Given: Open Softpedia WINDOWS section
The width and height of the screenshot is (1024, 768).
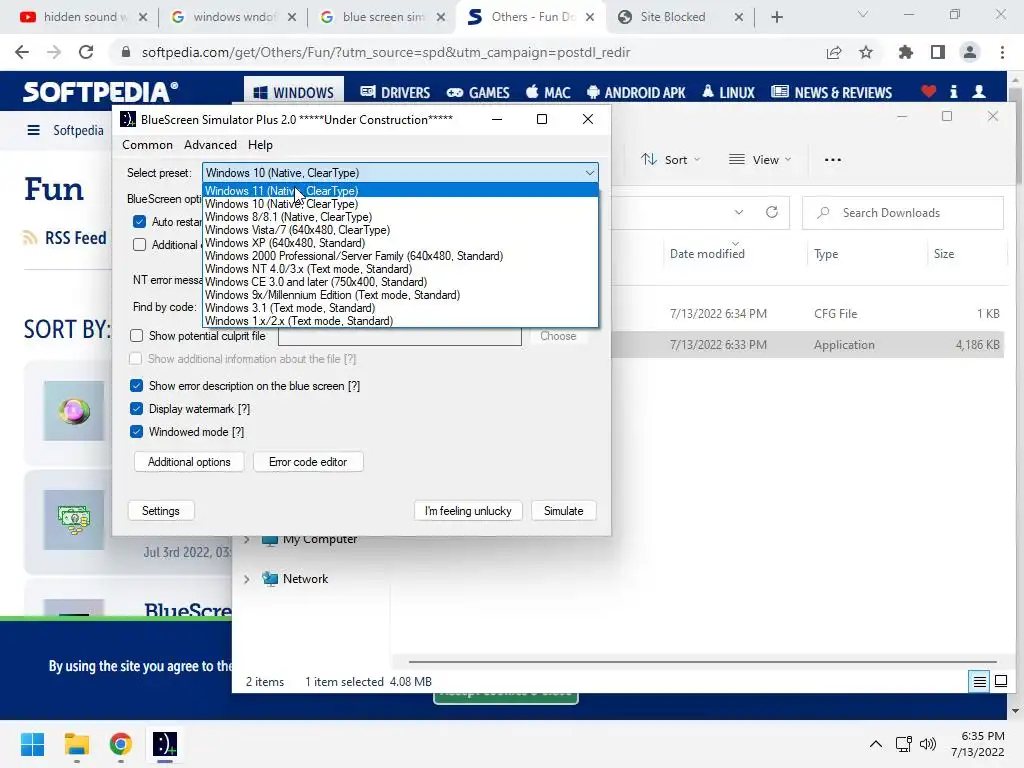Looking at the screenshot, I should [294, 93].
